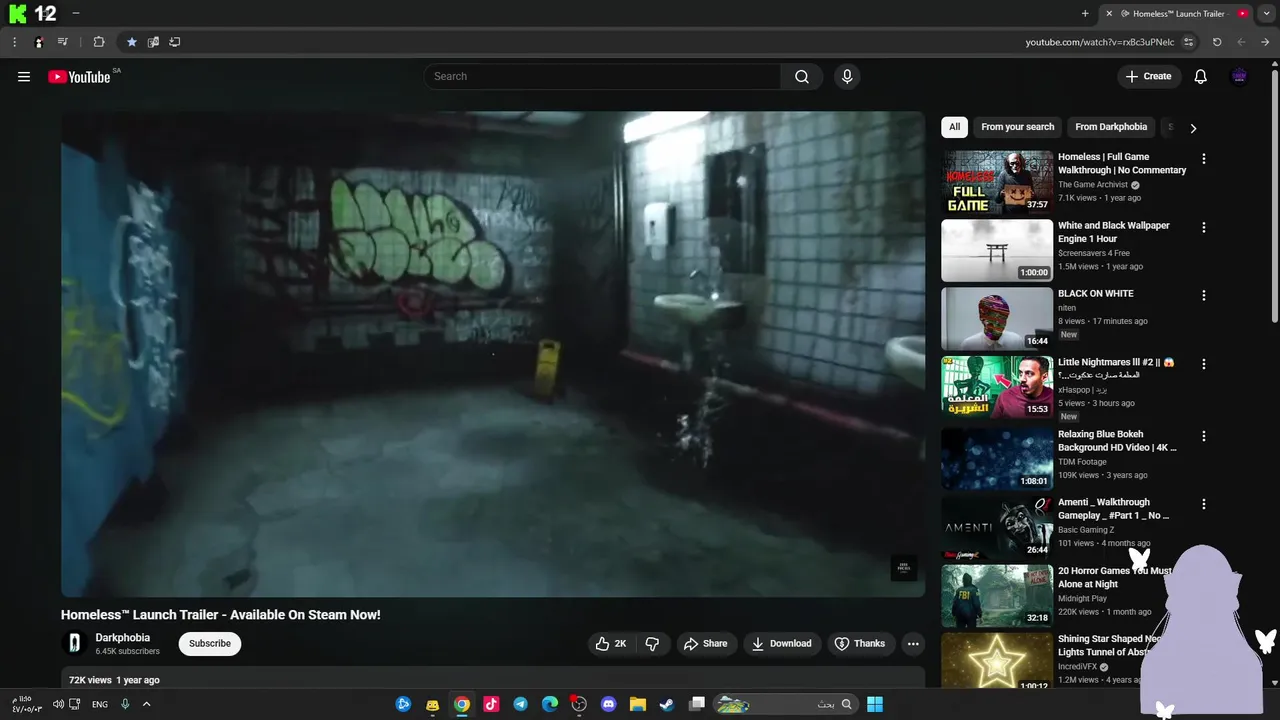Open Chrome from the taskbar

(x=462, y=704)
